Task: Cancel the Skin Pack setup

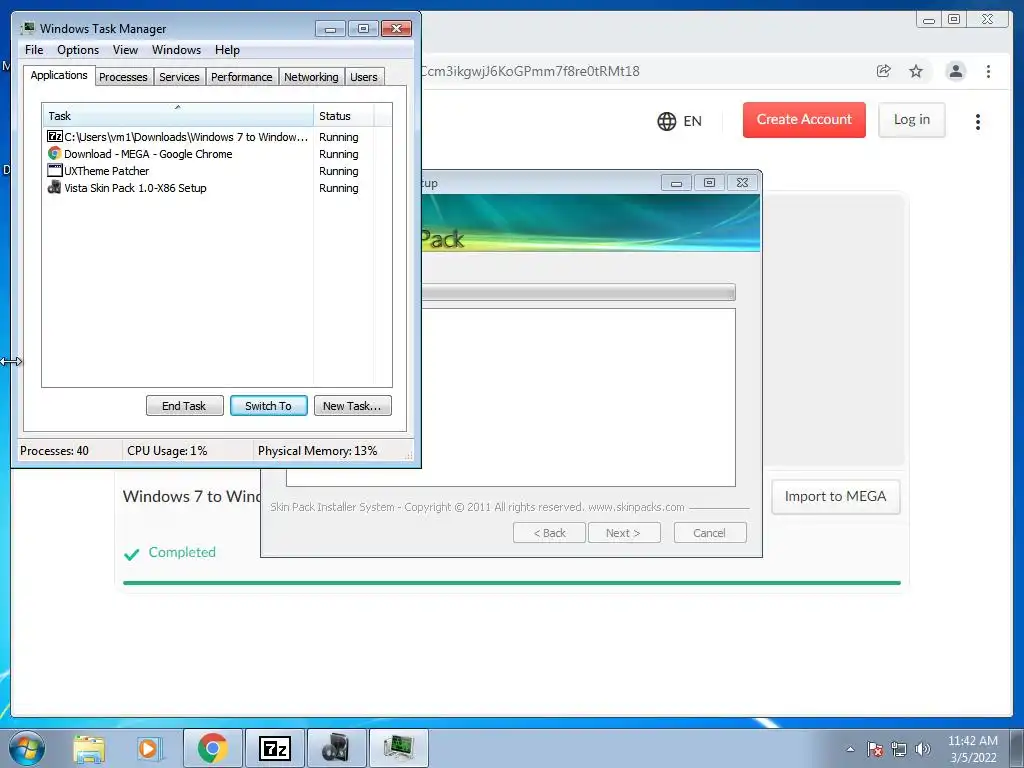Action: (709, 533)
